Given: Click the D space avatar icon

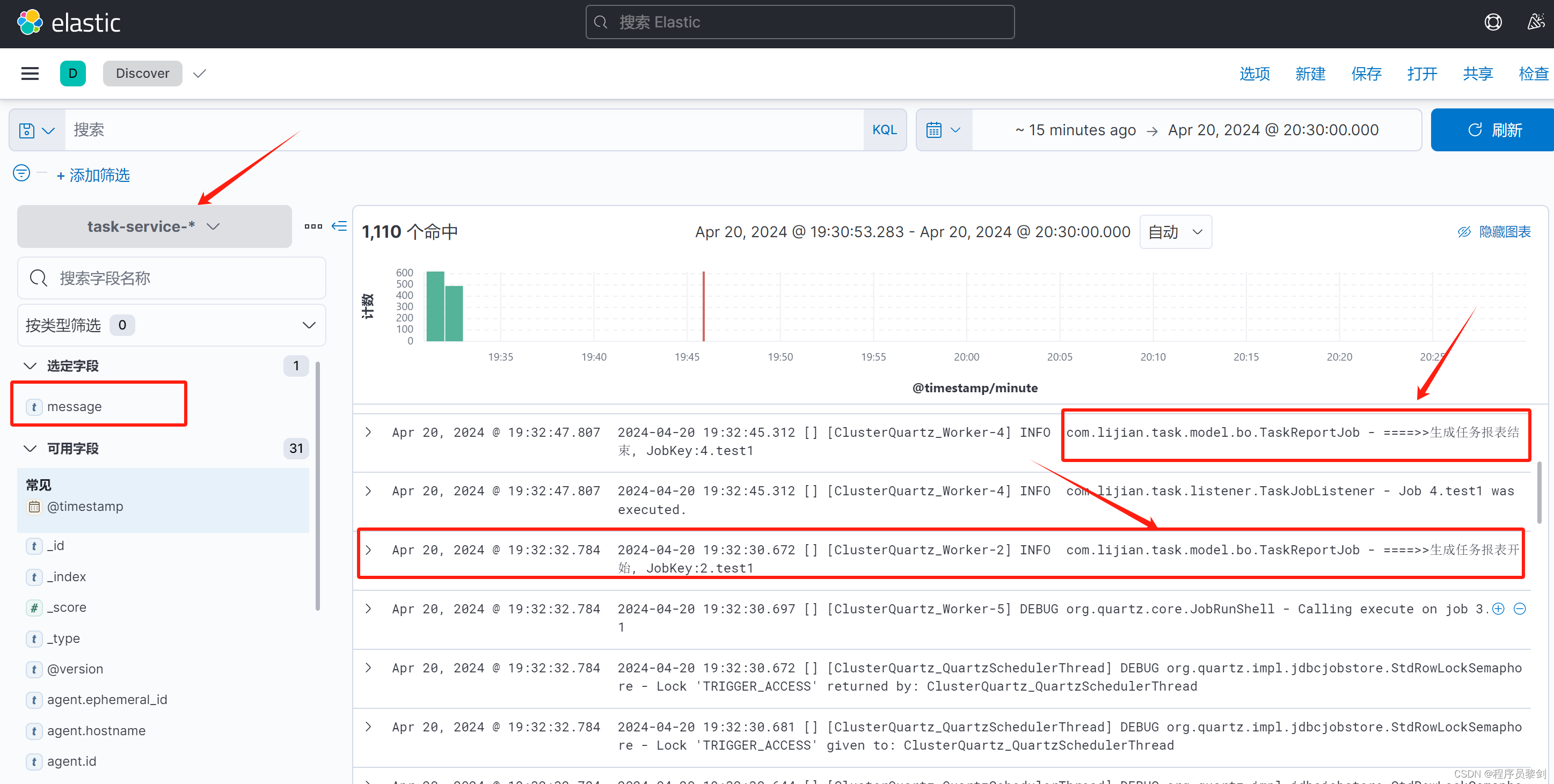Looking at the screenshot, I should [x=72, y=73].
